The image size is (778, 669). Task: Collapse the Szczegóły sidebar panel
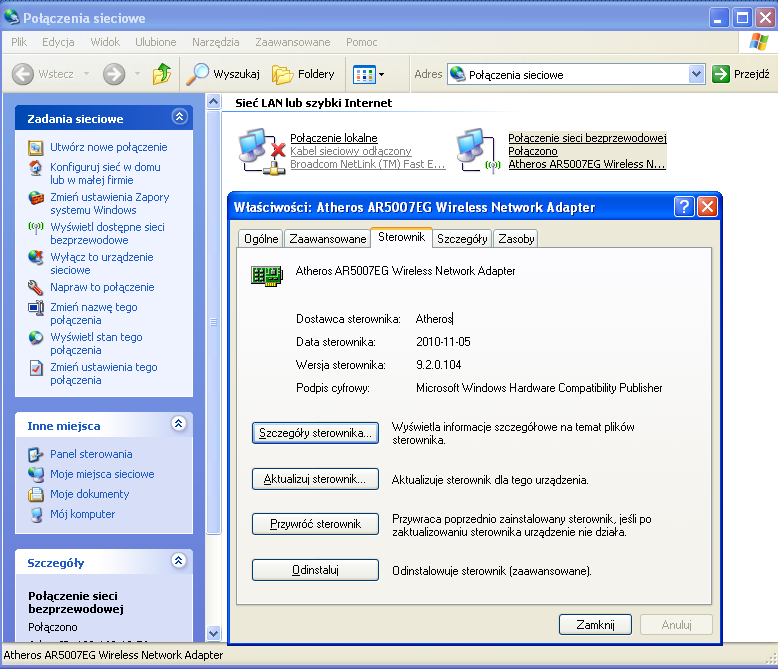coord(179,561)
